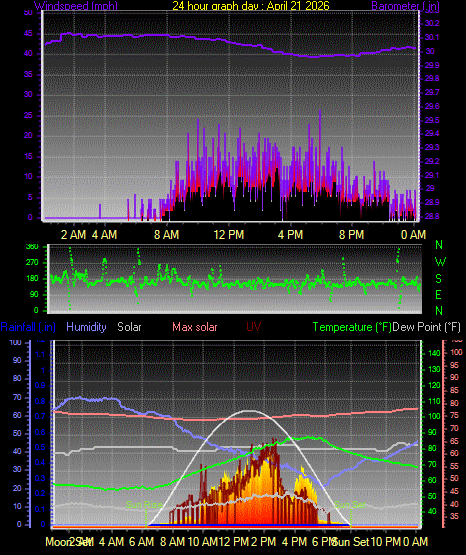Select the 85 value on the dew point axis
Image resolution: width=466 pixels, height=555 pixels.
(x=454, y=390)
